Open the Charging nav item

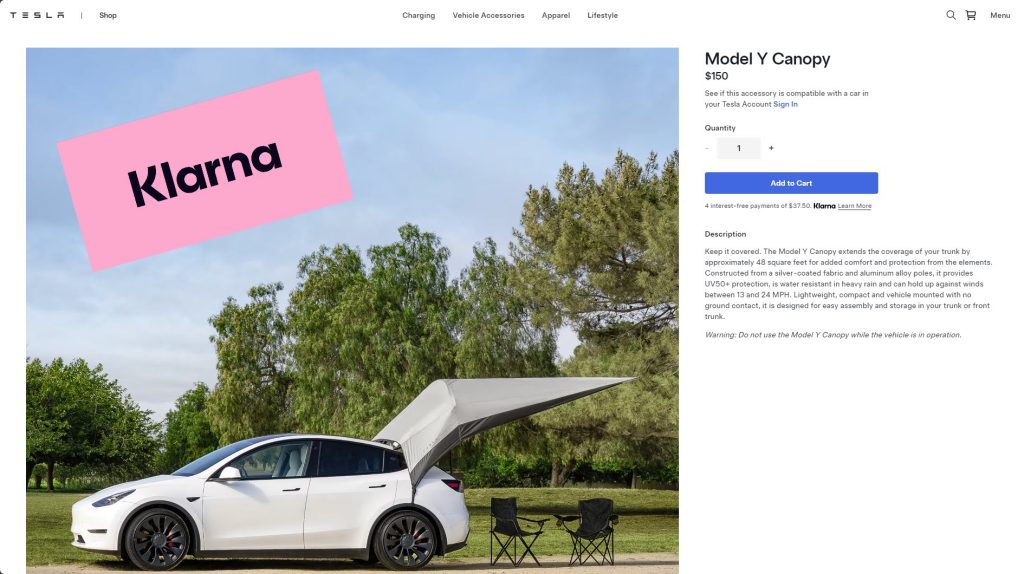pos(419,15)
